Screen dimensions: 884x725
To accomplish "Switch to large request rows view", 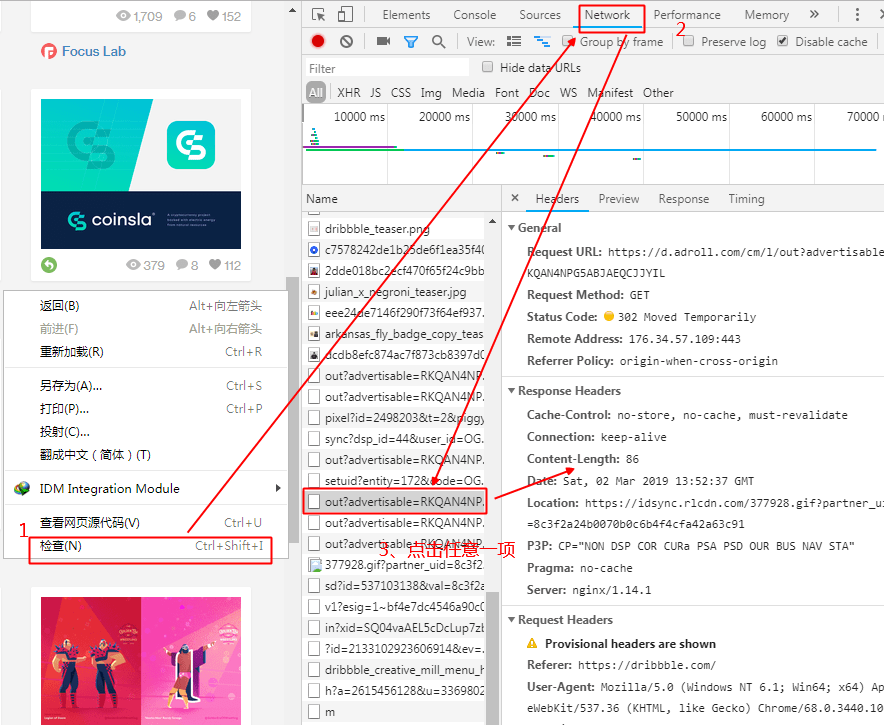I will pyautogui.click(x=514, y=42).
